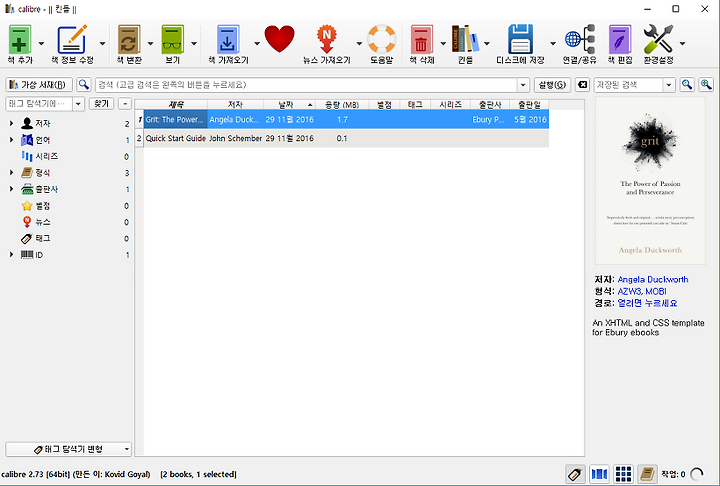
Task: Open the View (보기) book icon
Action: (x=173, y=40)
